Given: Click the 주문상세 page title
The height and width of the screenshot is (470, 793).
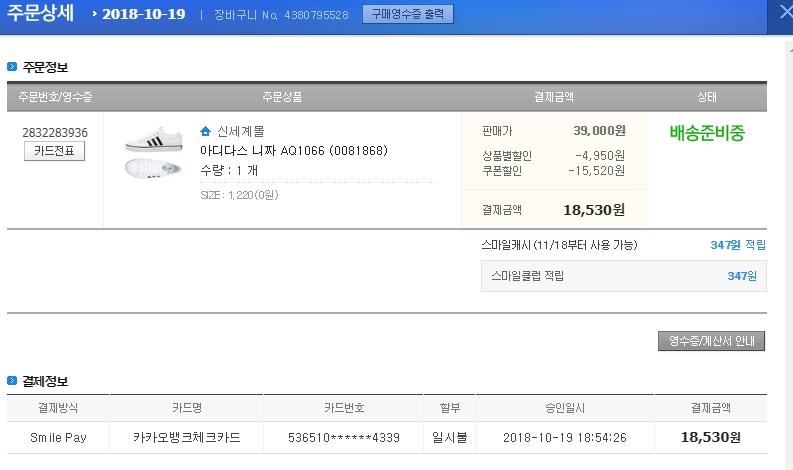Looking at the screenshot, I should click(x=40, y=14).
